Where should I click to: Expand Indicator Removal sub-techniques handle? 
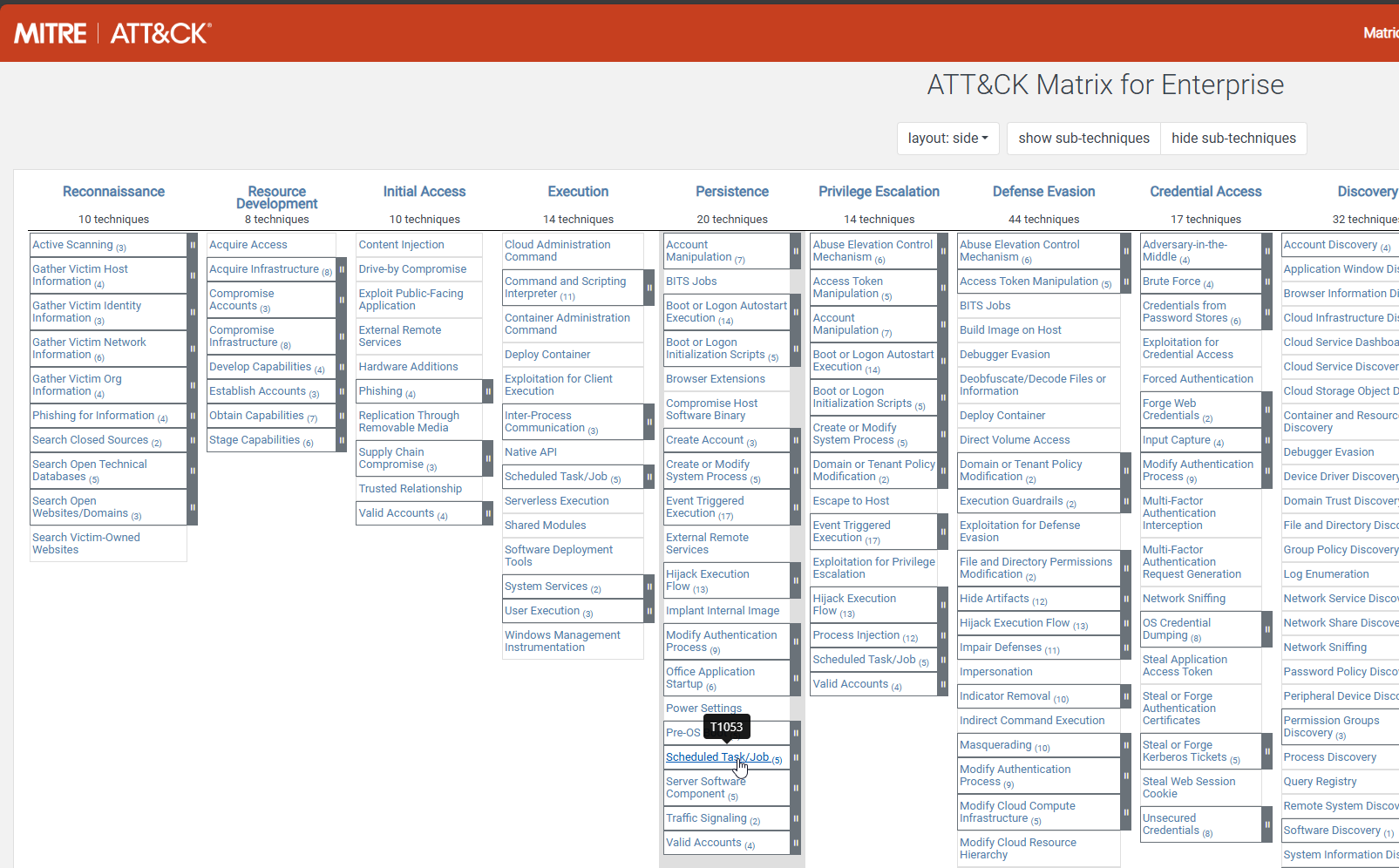tap(1125, 696)
